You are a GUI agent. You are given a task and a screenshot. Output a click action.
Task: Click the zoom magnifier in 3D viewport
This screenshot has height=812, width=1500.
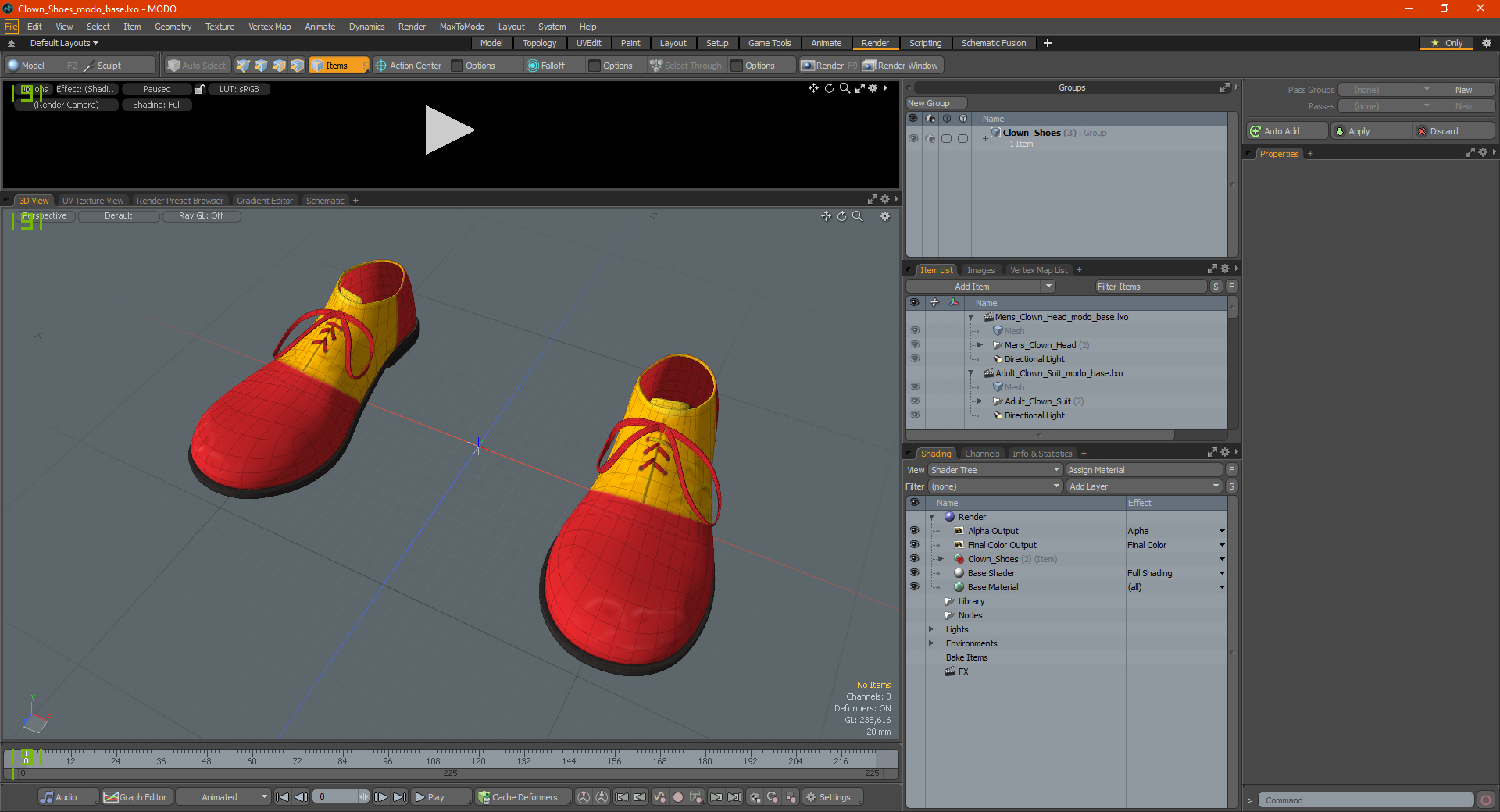[x=857, y=216]
